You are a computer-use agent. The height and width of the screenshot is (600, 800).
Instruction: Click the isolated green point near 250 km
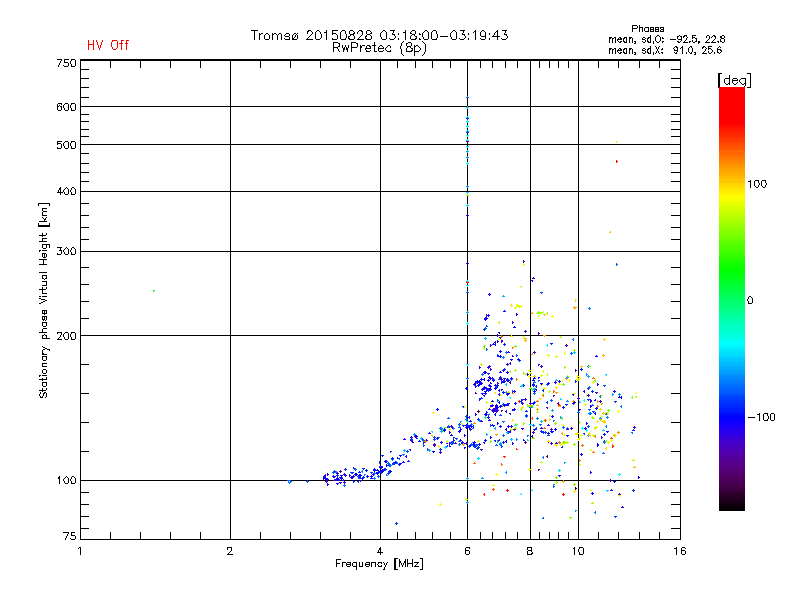pos(154,291)
